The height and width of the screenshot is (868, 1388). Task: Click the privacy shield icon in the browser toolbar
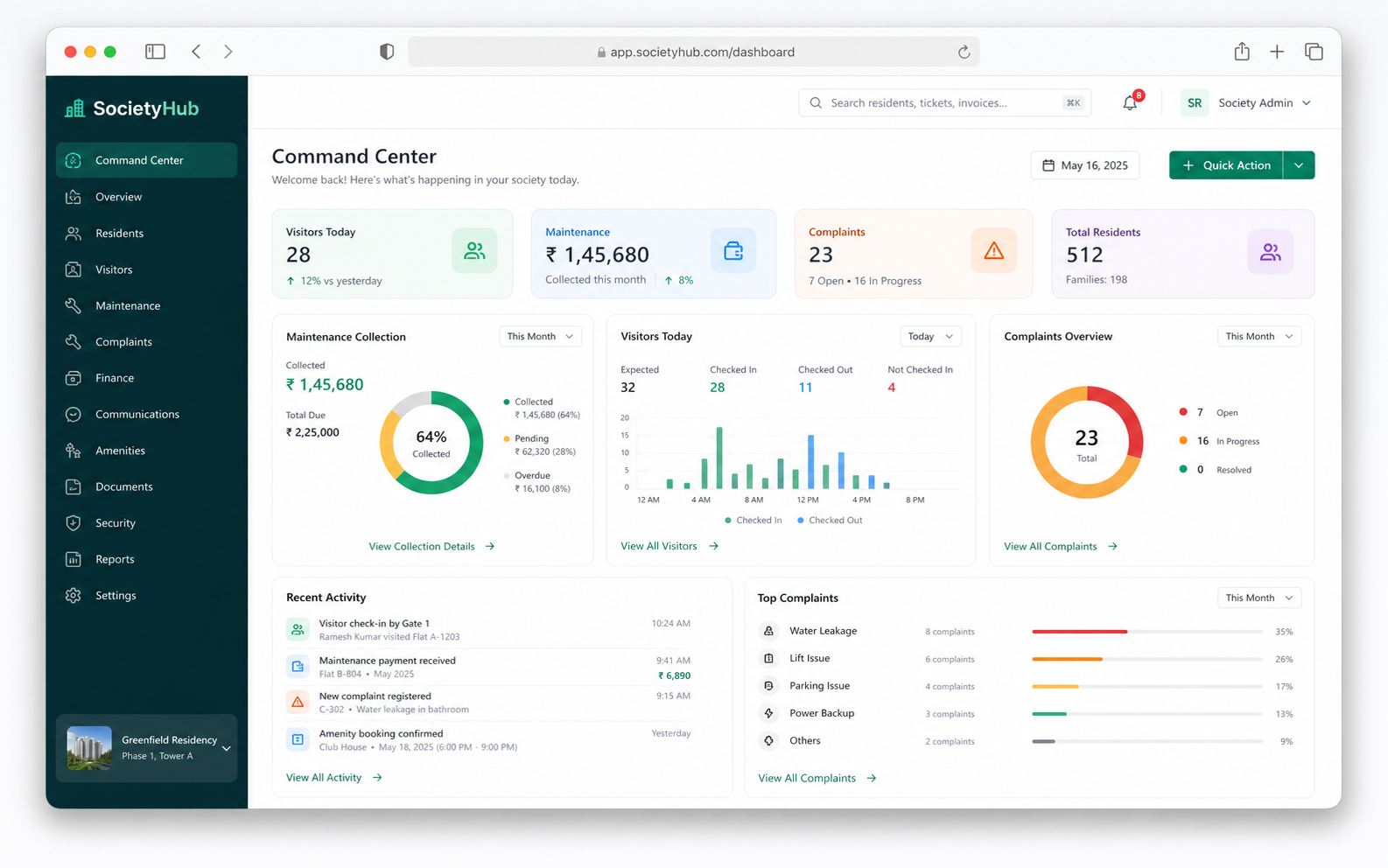click(x=387, y=52)
